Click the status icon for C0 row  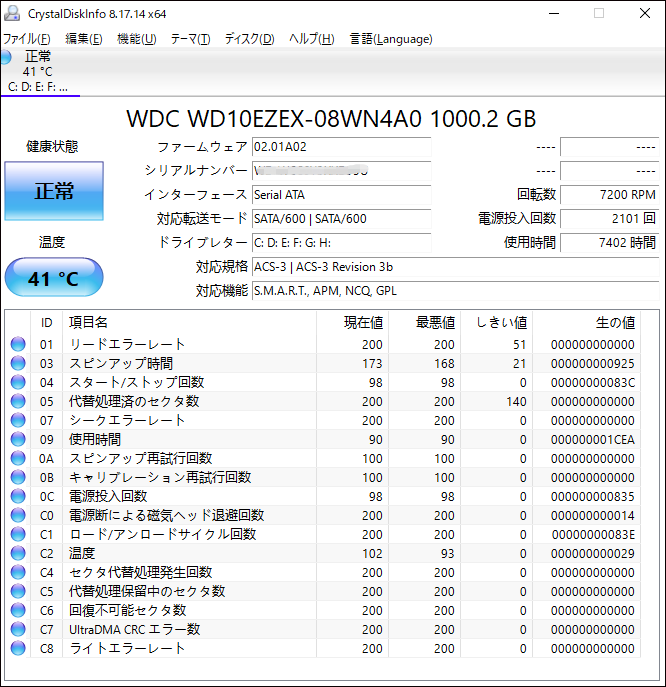coord(18,515)
